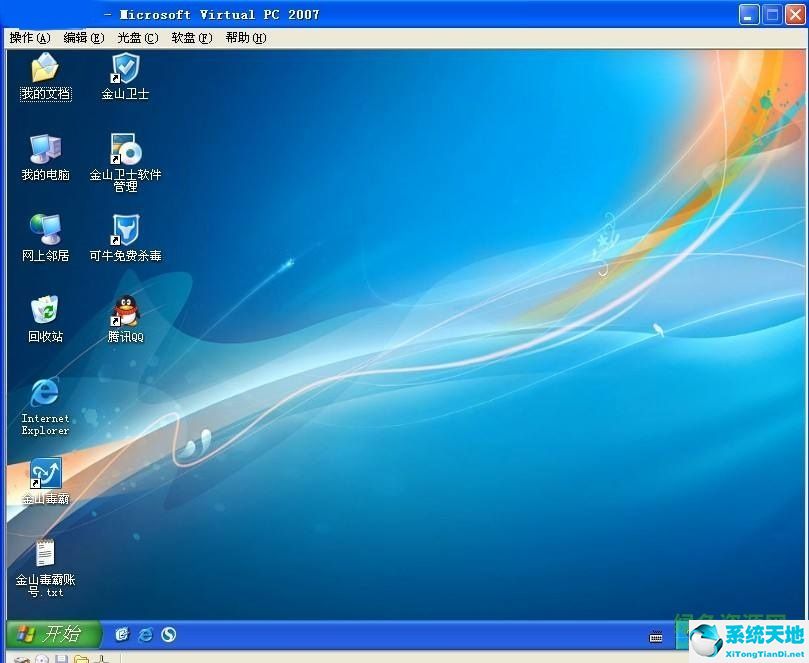Select the 金山毒霸账号.txt file icon
The width and height of the screenshot is (809, 663).
pyautogui.click(x=45, y=553)
